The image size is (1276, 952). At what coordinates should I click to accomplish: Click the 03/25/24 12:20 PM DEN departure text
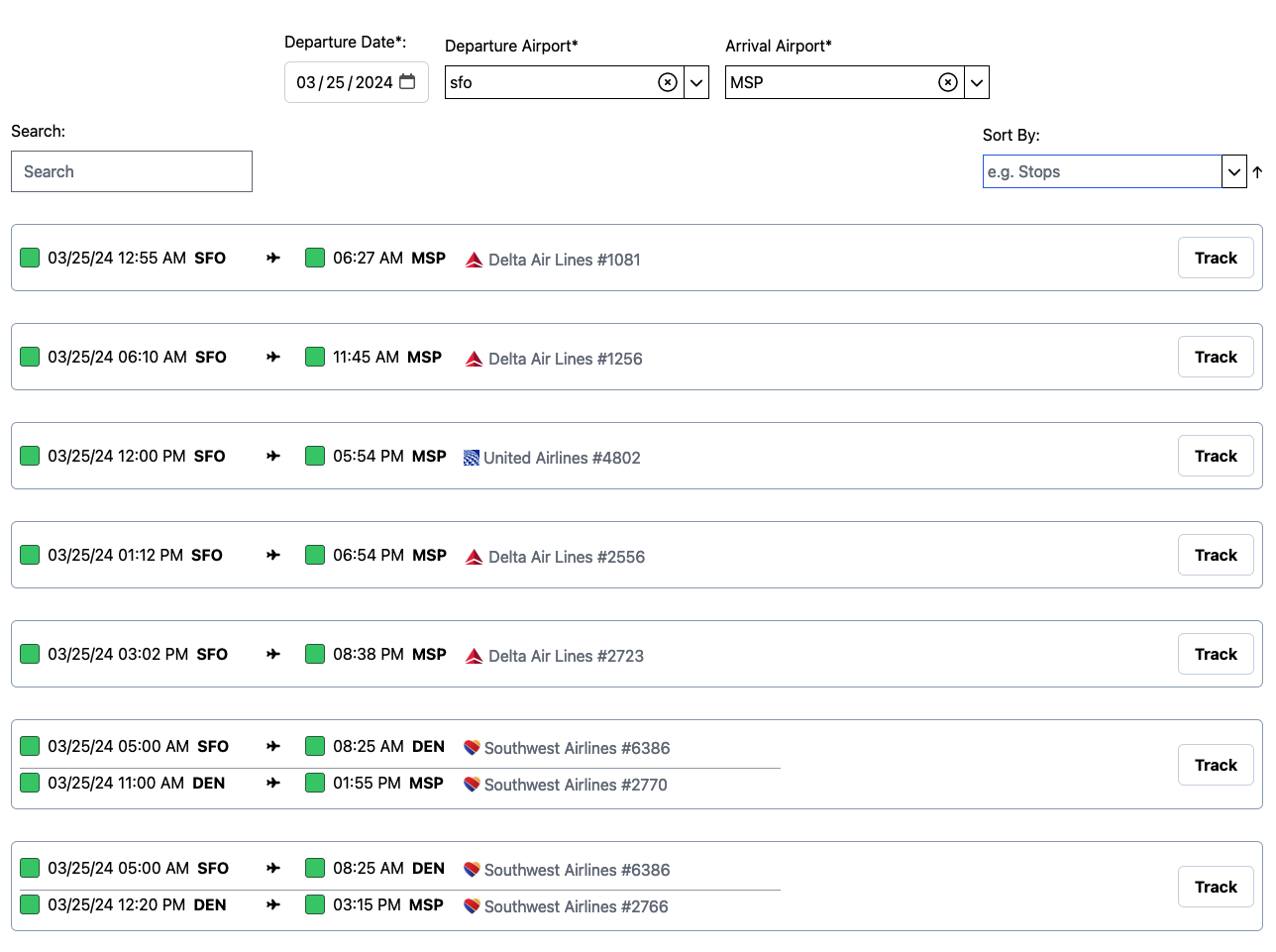click(x=137, y=904)
